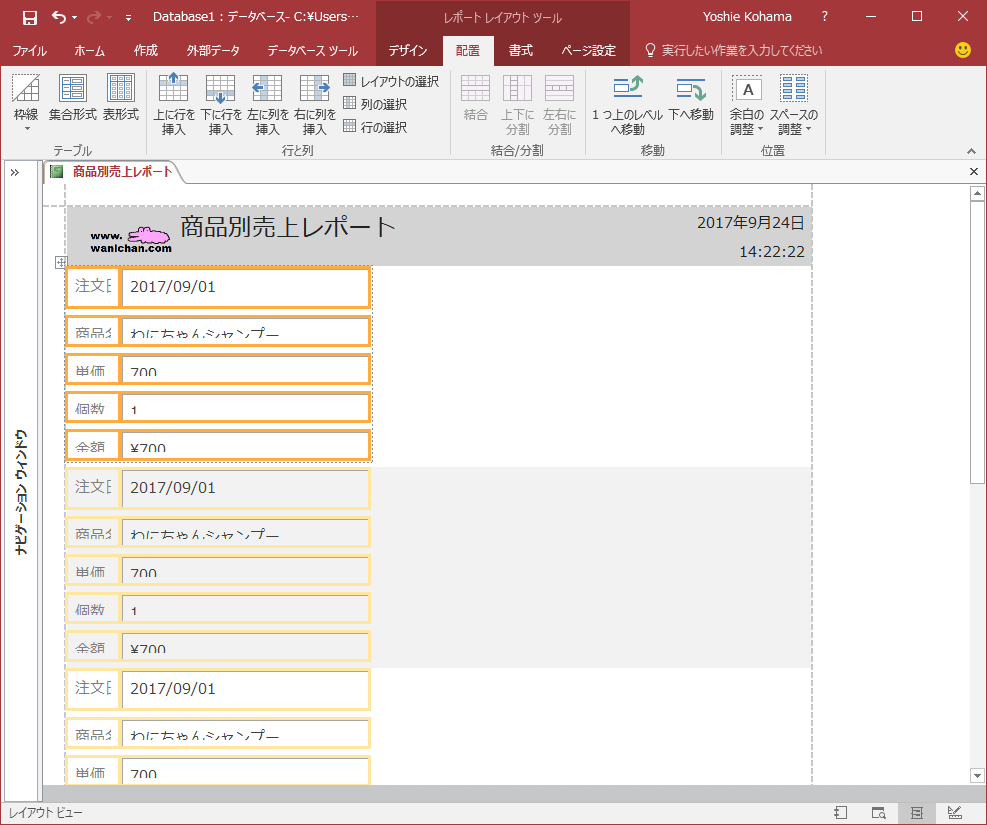
Task: Switch to the 作成 ribbon tab
Action: 145,50
